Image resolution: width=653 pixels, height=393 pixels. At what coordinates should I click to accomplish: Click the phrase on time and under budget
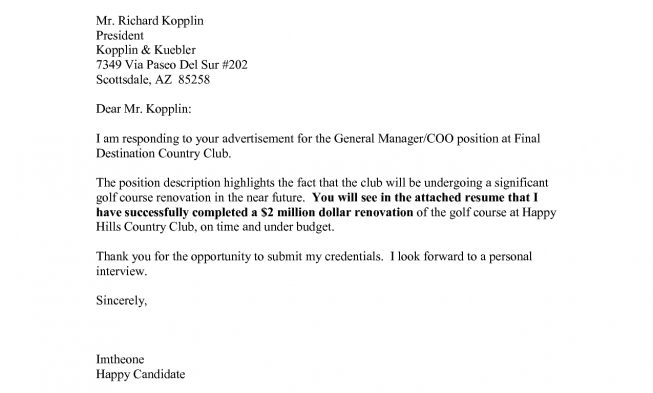click(267, 227)
